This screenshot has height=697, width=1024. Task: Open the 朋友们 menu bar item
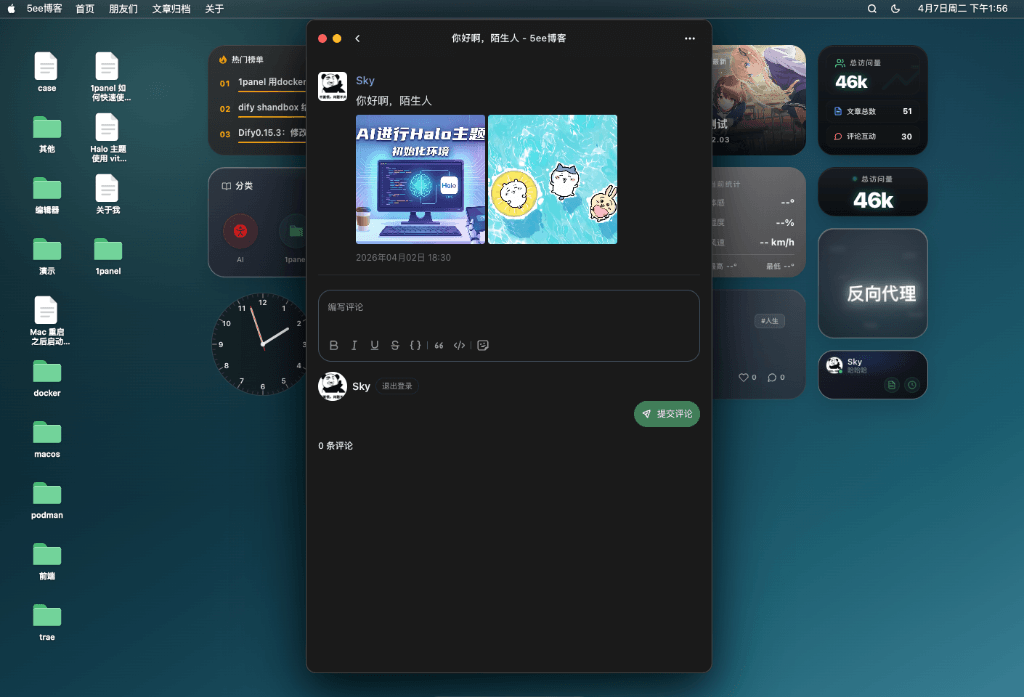point(123,8)
